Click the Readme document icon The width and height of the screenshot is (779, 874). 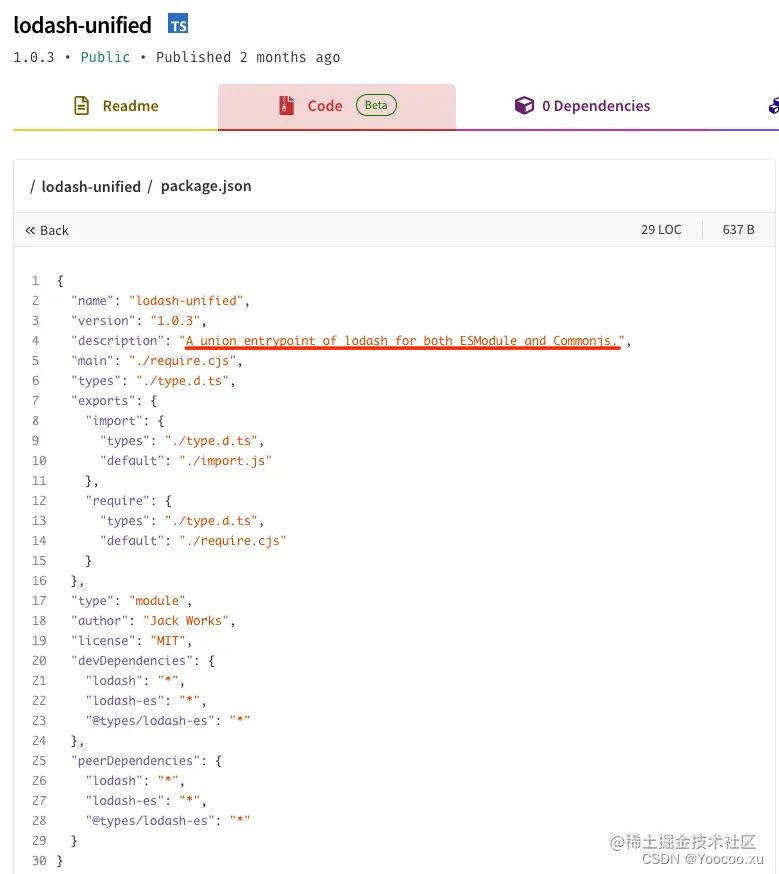coord(81,105)
